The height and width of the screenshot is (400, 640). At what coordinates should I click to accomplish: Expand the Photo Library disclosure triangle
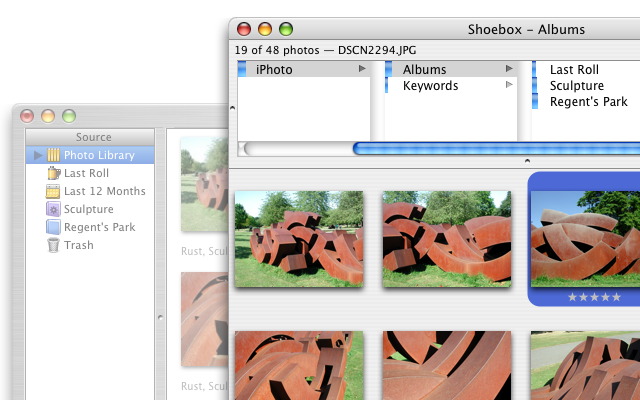pos(38,155)
